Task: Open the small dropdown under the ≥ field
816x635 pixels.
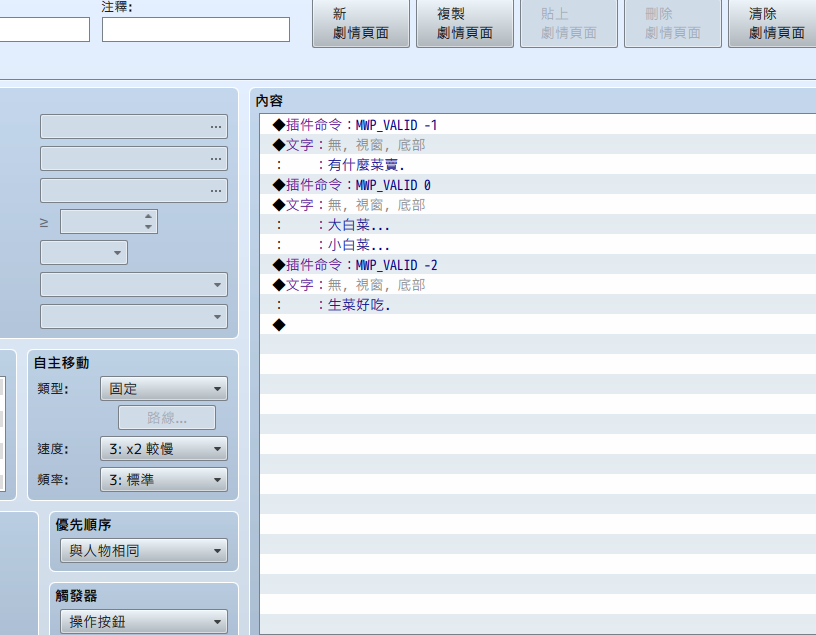Action: click(x=84, y=252)
